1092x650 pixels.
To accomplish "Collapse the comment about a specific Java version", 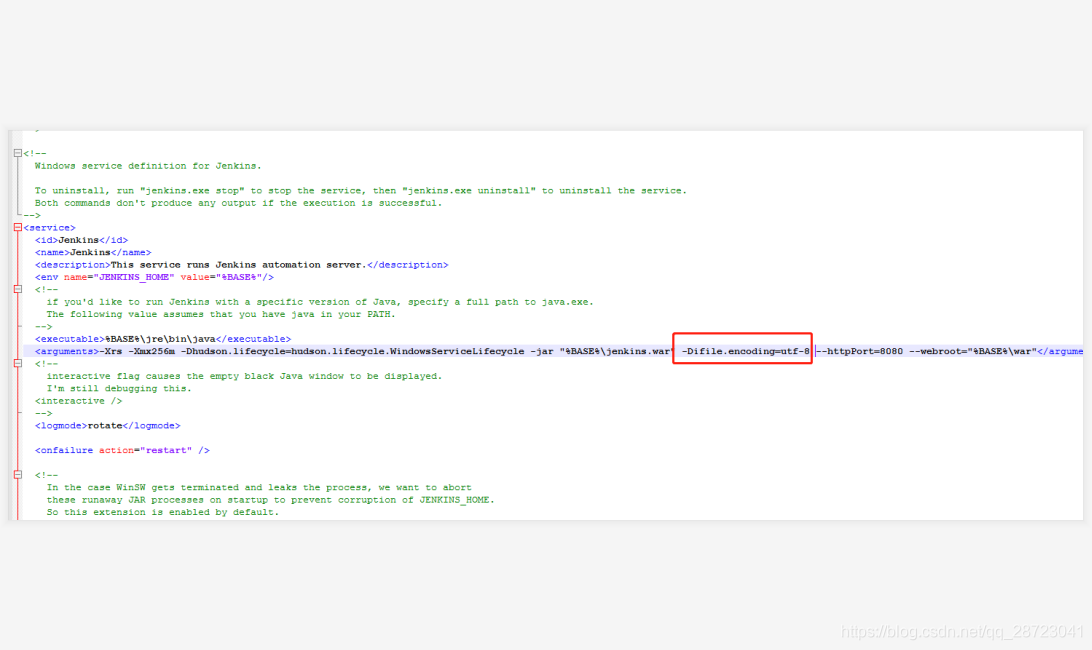I will coord(17,289).
